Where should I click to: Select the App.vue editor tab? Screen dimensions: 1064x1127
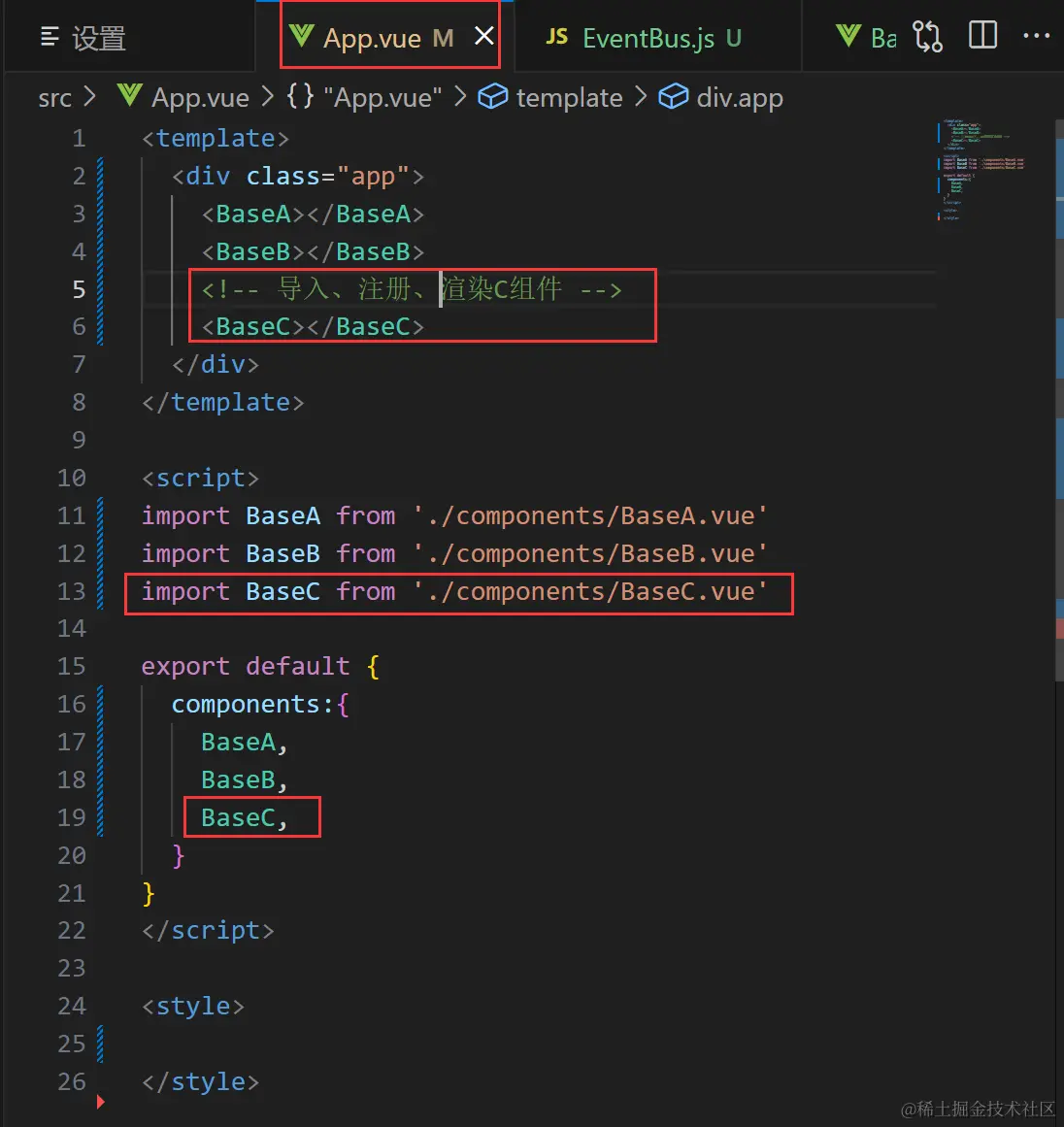click(388, 38)
